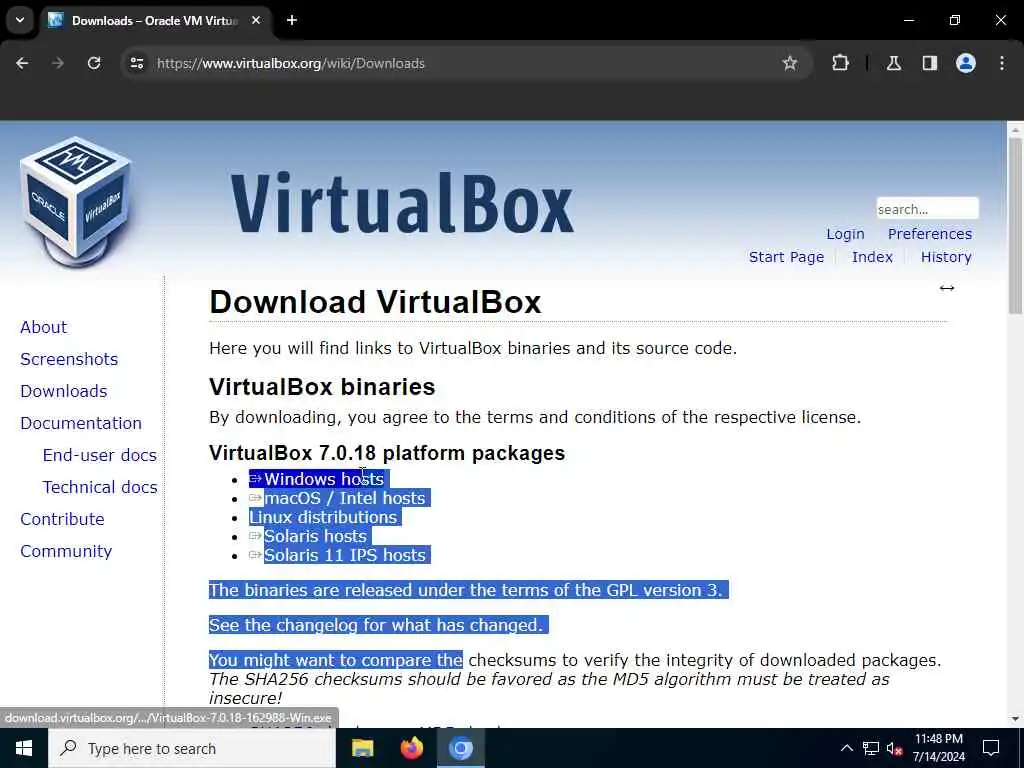Click the VirtualBox cube logo
This screenshot has width=1024, height=768.
pos(76,201)
